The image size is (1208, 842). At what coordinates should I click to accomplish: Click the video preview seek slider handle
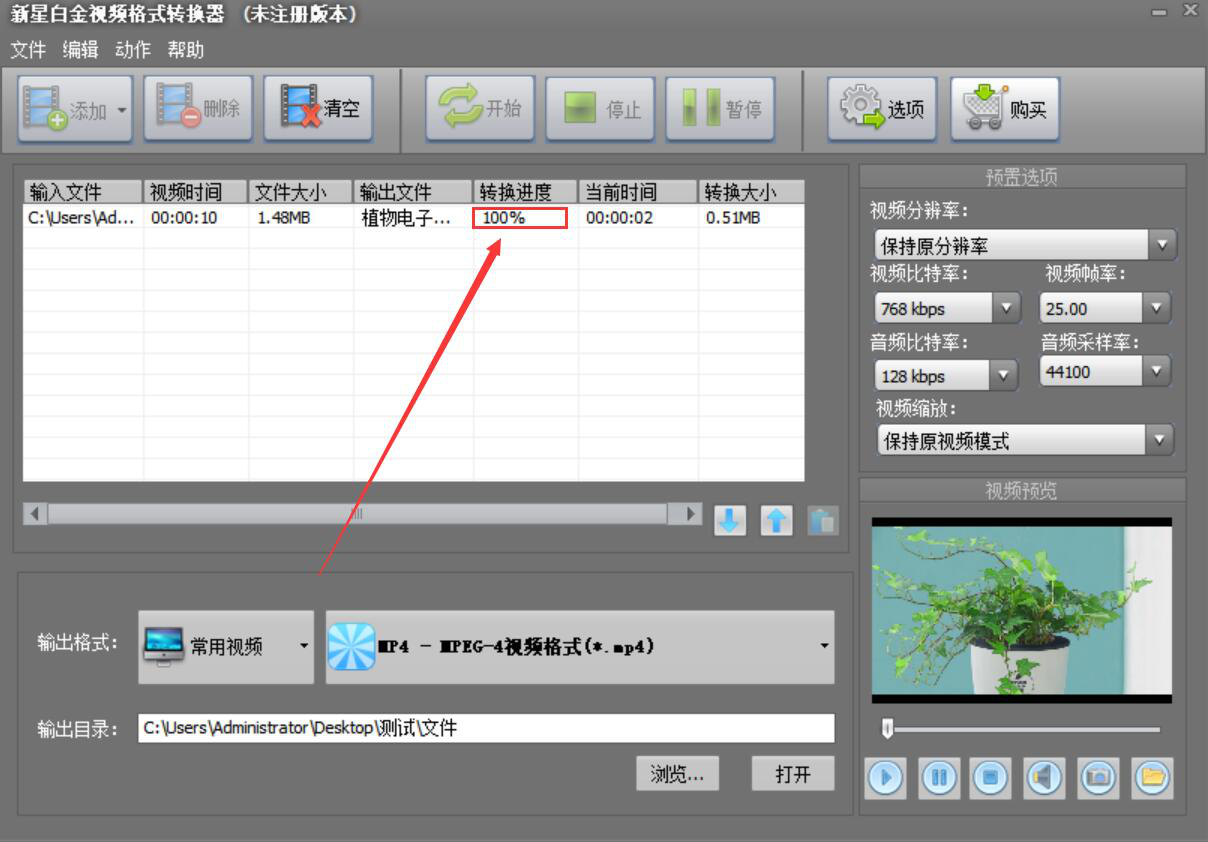(x=887, y=729)
